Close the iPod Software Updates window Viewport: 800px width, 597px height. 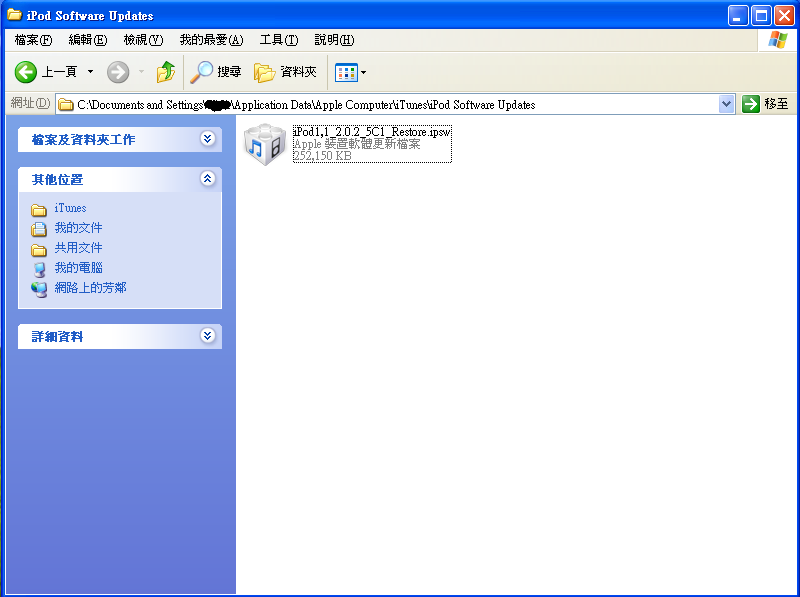(784, 16)
